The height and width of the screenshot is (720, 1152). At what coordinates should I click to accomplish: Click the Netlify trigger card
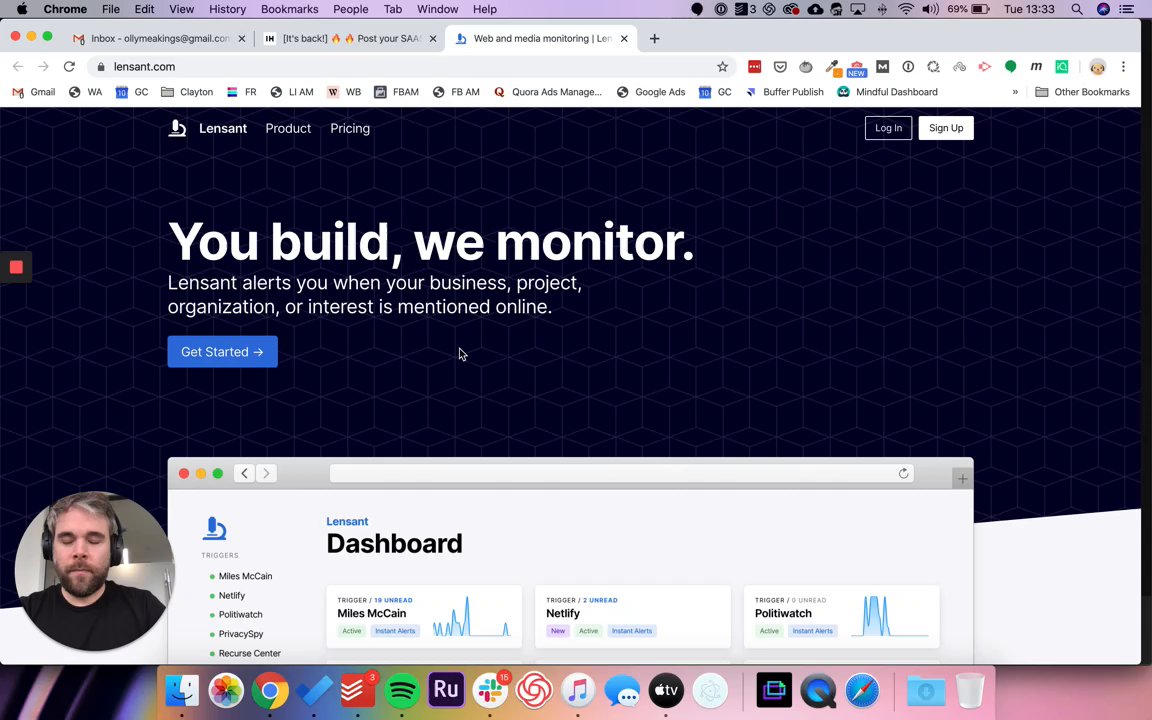(x=633, y=616)
